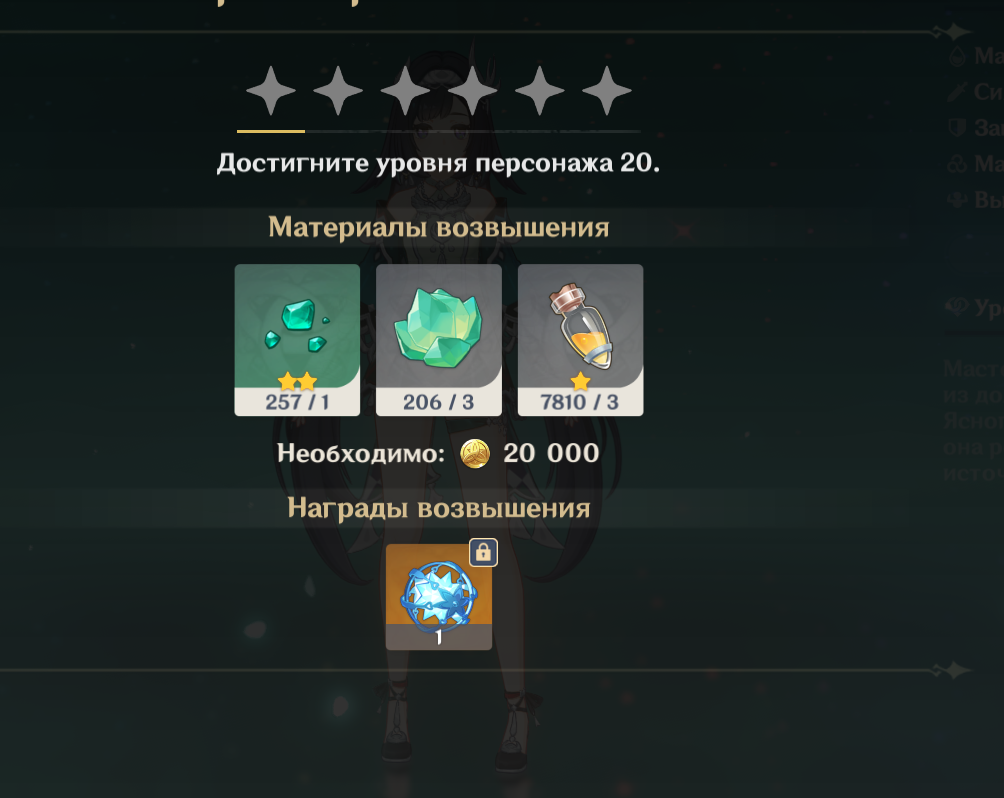1004x798 pixels.
Task: Click the gold Mora coin icon
Action: (475, 454)
